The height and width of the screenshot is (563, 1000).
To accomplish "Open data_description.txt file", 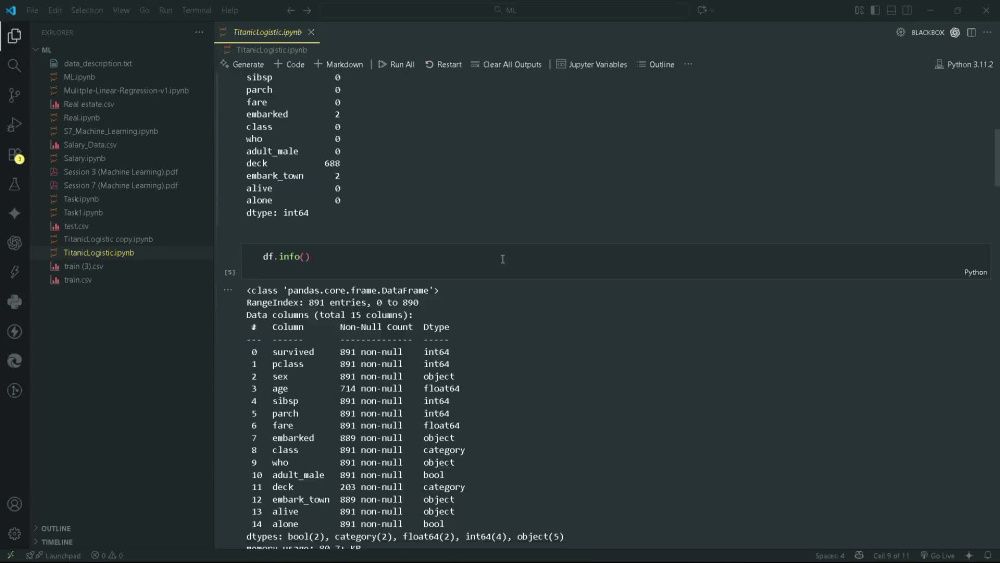I will coord(98,63).
